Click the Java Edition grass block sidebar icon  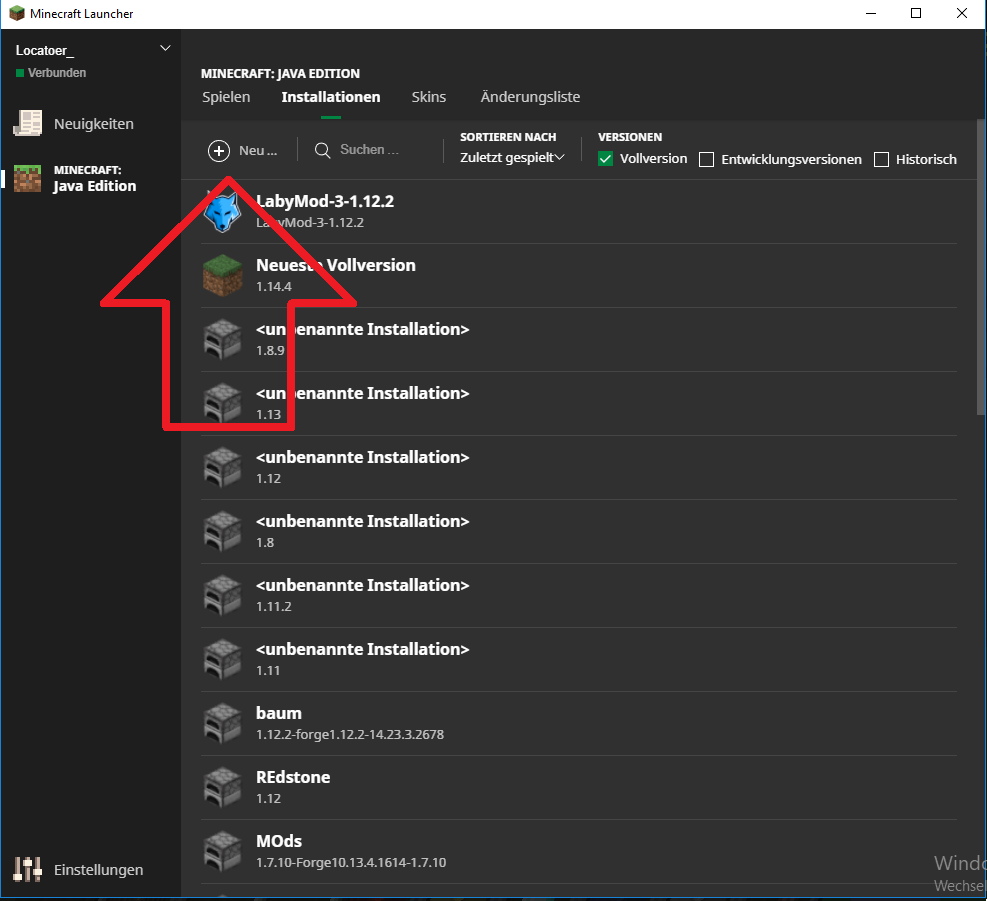pyautogui.click(x=28, y=179)
